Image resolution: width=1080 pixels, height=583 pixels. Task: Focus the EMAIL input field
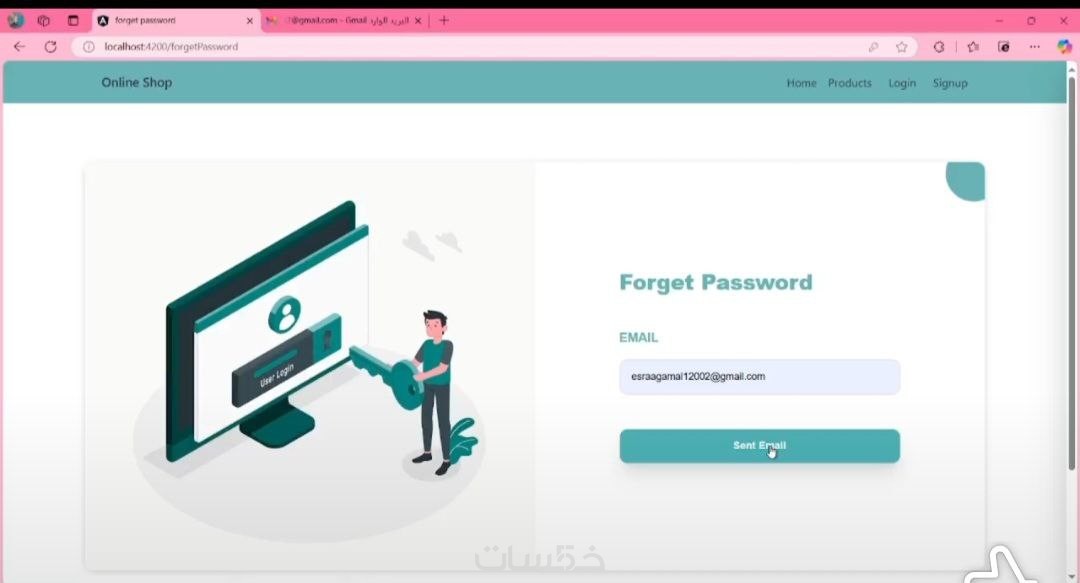coord(760,377)
